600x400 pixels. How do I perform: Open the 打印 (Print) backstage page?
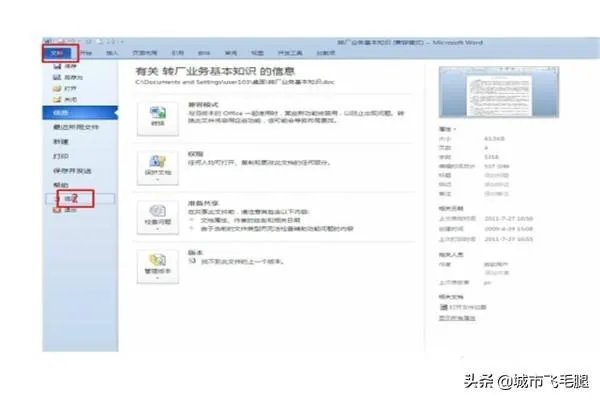pos(60,156)
